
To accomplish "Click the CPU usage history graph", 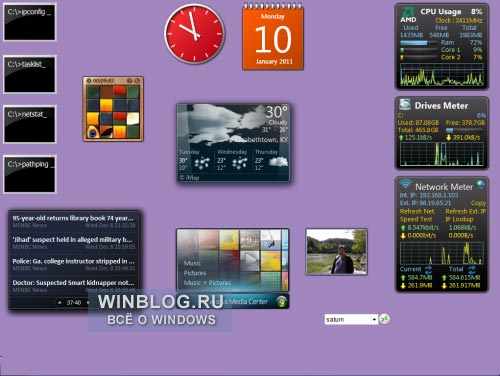I will pyautogui.click(x=442, y=74).
